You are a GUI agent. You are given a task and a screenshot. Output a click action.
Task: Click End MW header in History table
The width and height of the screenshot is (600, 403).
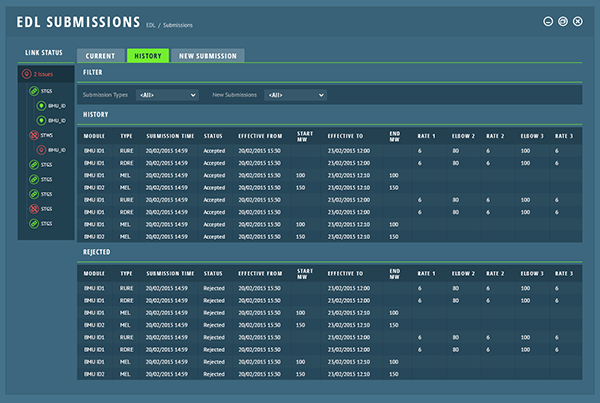[395, 136]
